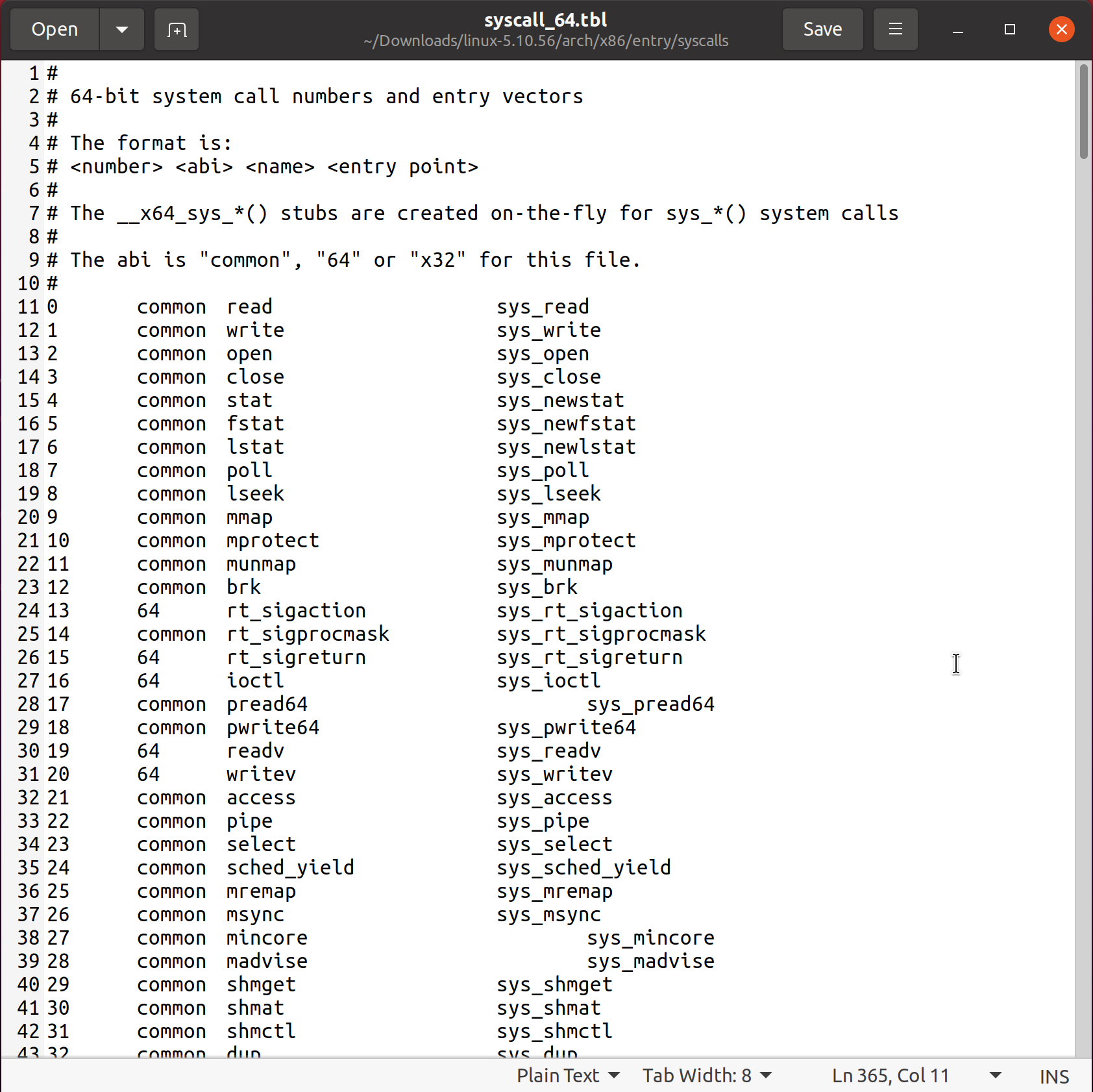Click 'sched_yield' on line 35
Viewport: 1093px width, 1092px height.
[290, 867]
